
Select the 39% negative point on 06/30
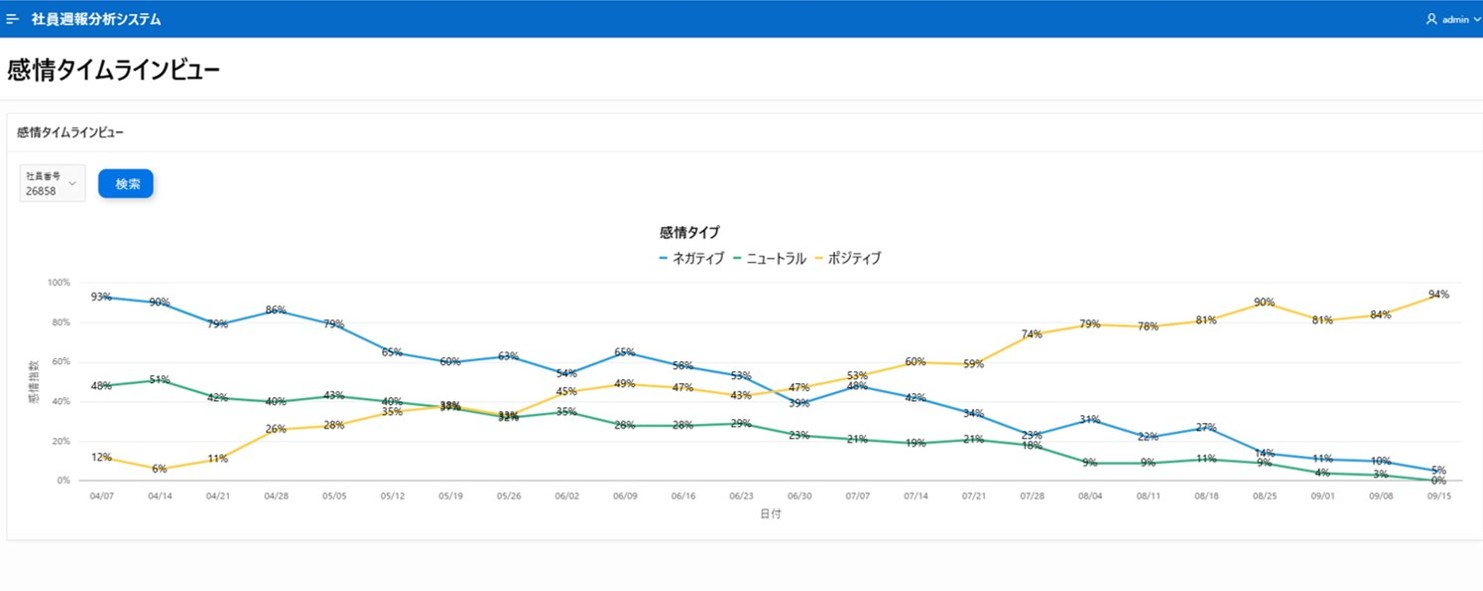[798, 404]
